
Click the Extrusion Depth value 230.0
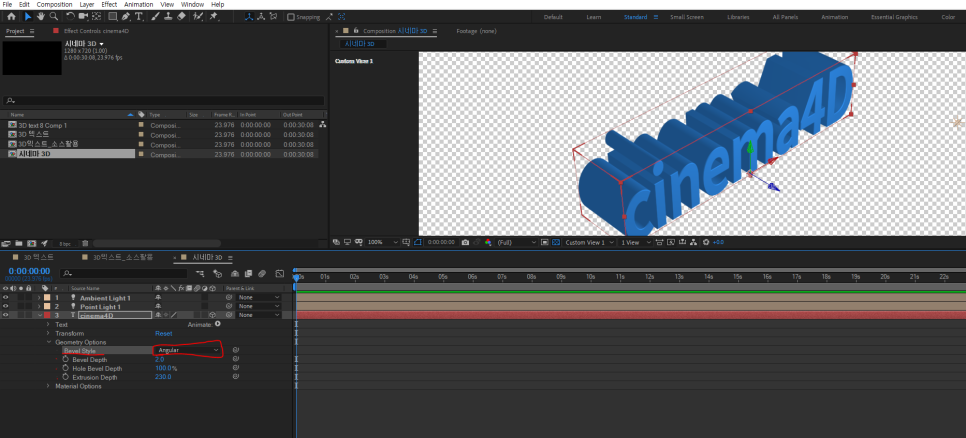(163, 377)
